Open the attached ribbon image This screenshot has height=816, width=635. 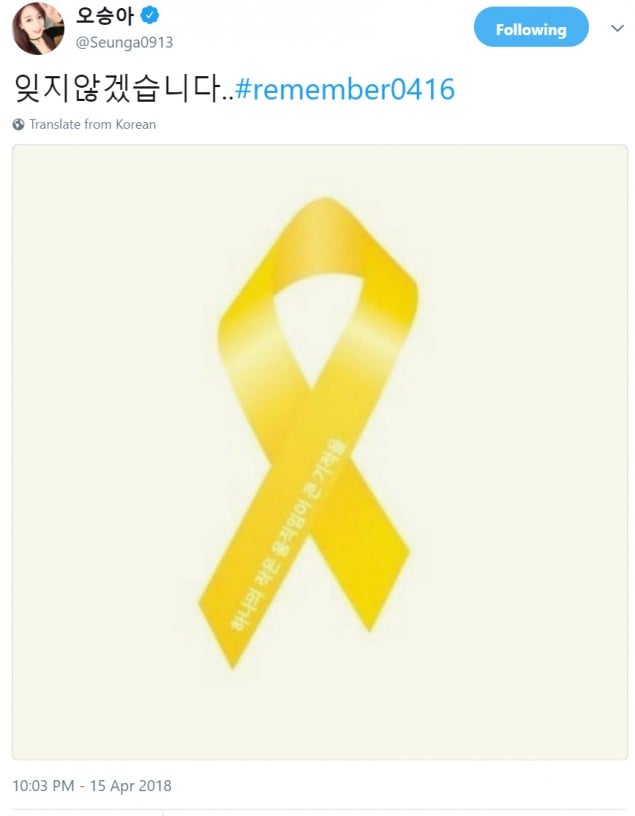[x=320, y=452]
